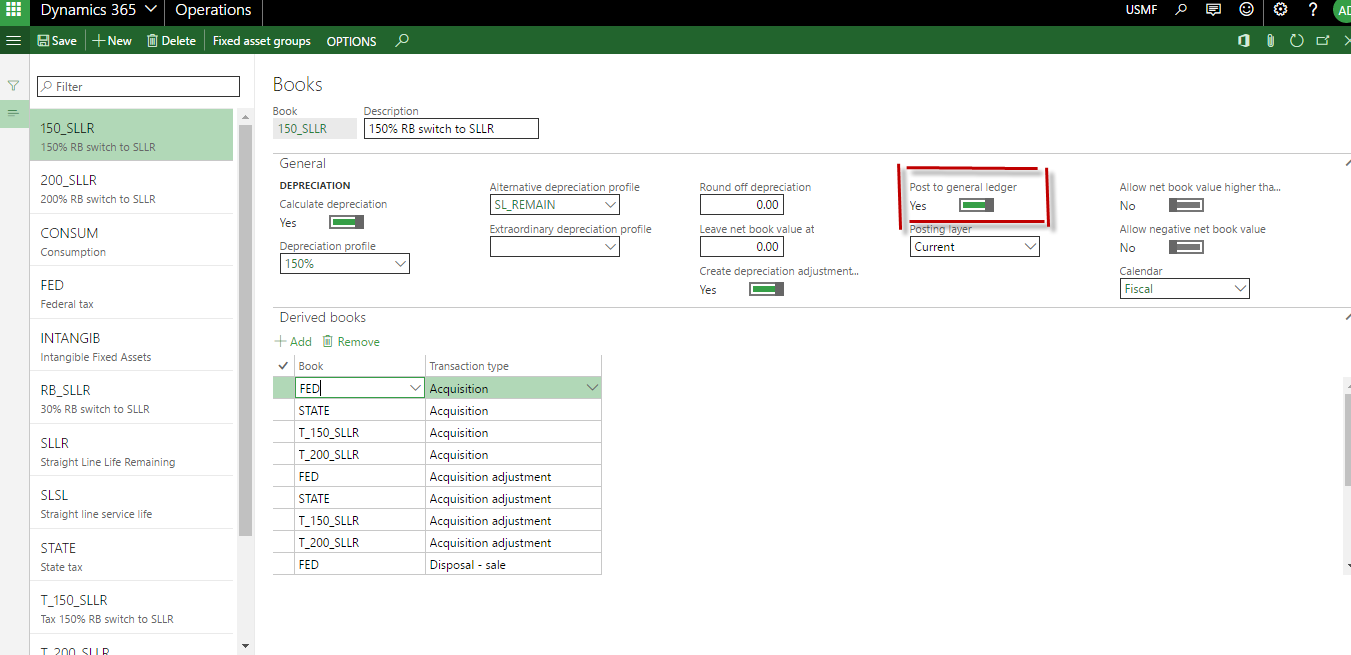The height and width of the screenshot is (655, 1351).
Task: Remove the selected derived book
Action: click(x=351, y=342)
